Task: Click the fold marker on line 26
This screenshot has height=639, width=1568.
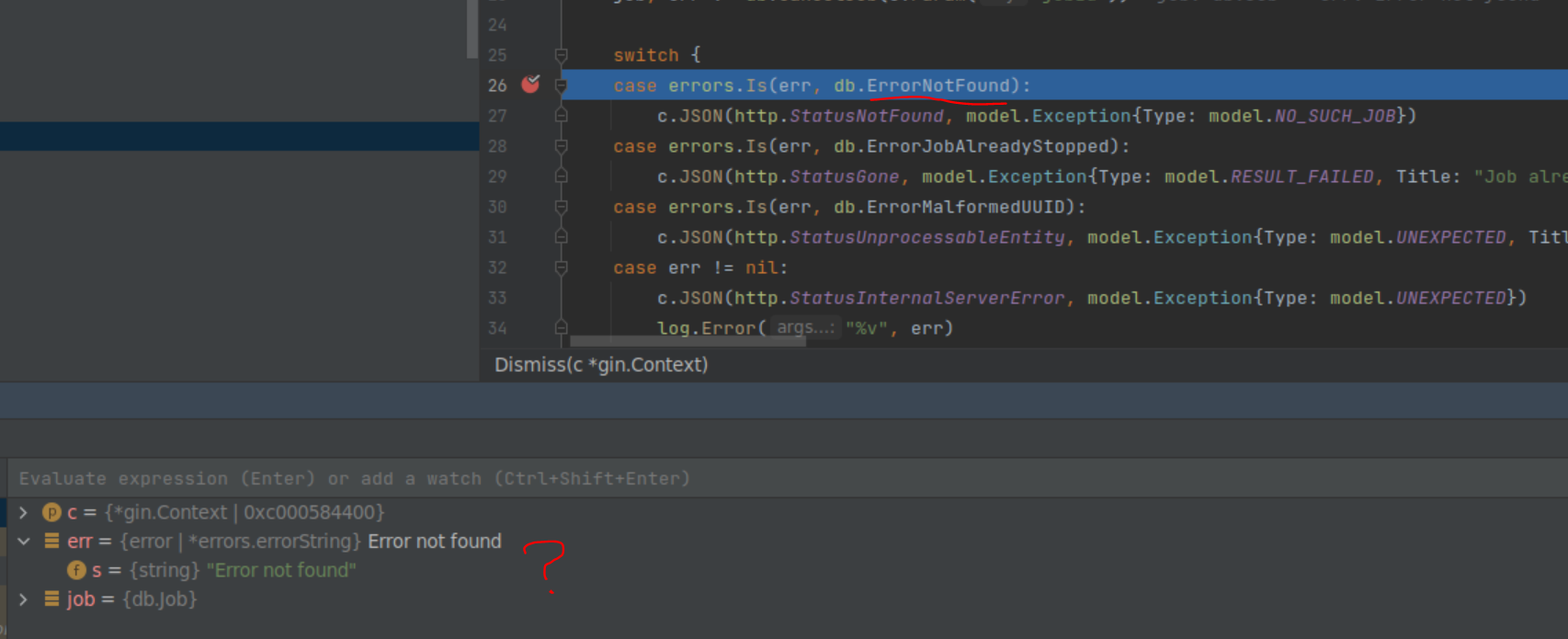Action: click(561, 86)
